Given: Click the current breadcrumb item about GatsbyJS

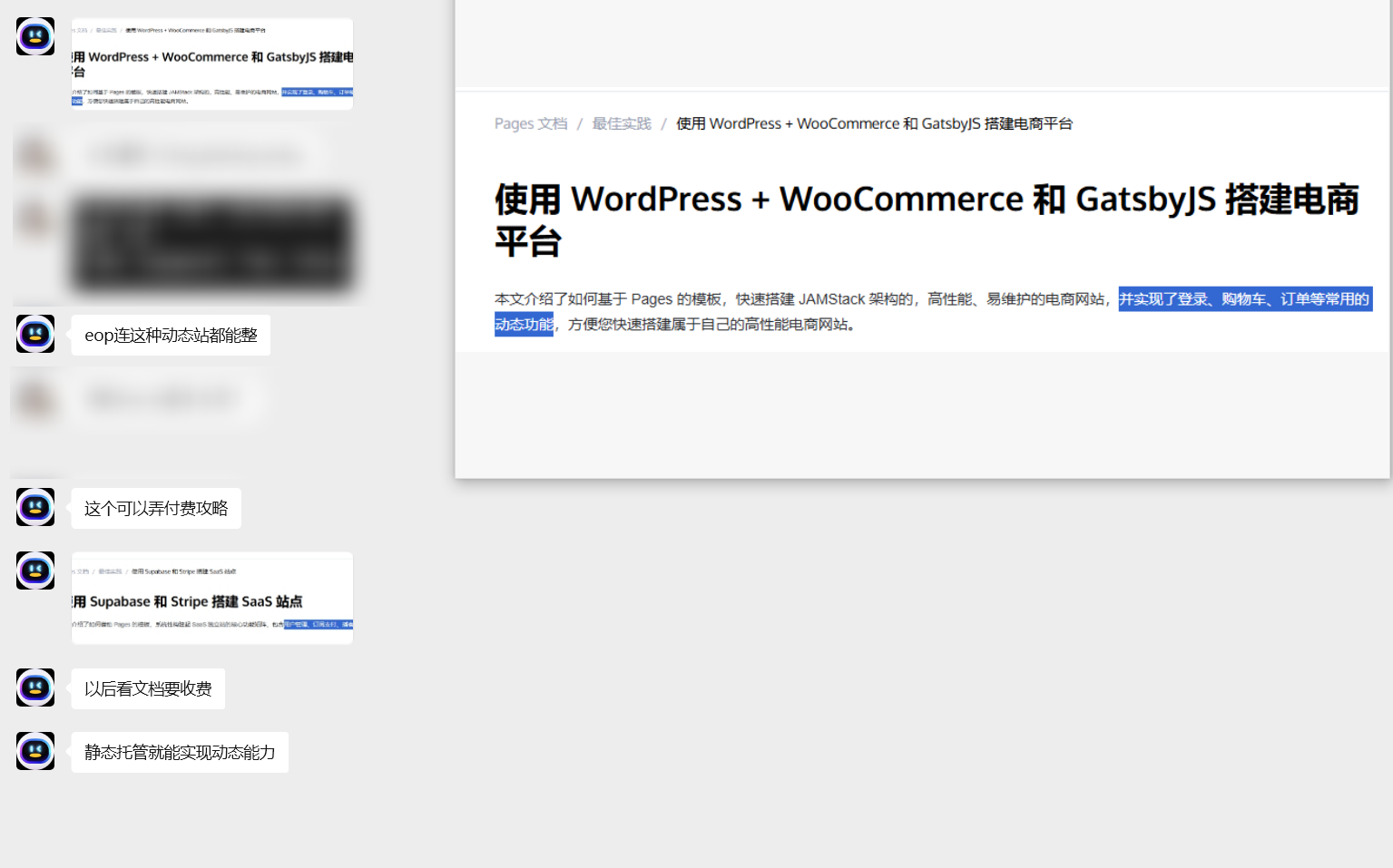Looking at the screenshot, I should pyautogui.click(x=874, y=123).
